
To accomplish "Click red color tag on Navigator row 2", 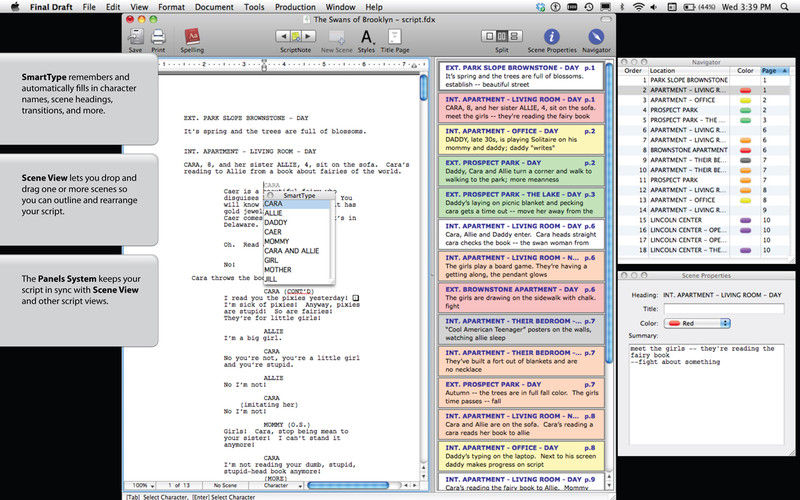I will [745, 90].
